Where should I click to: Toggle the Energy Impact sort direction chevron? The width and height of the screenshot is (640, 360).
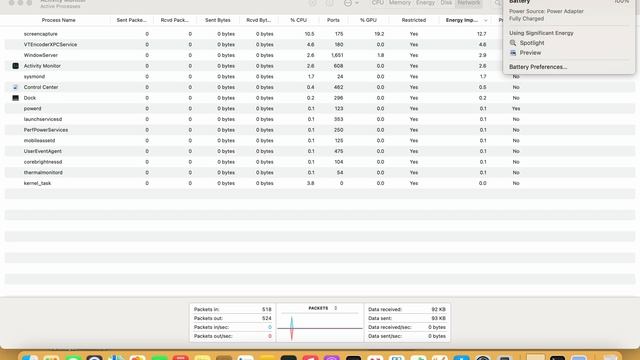pos(486,20)
